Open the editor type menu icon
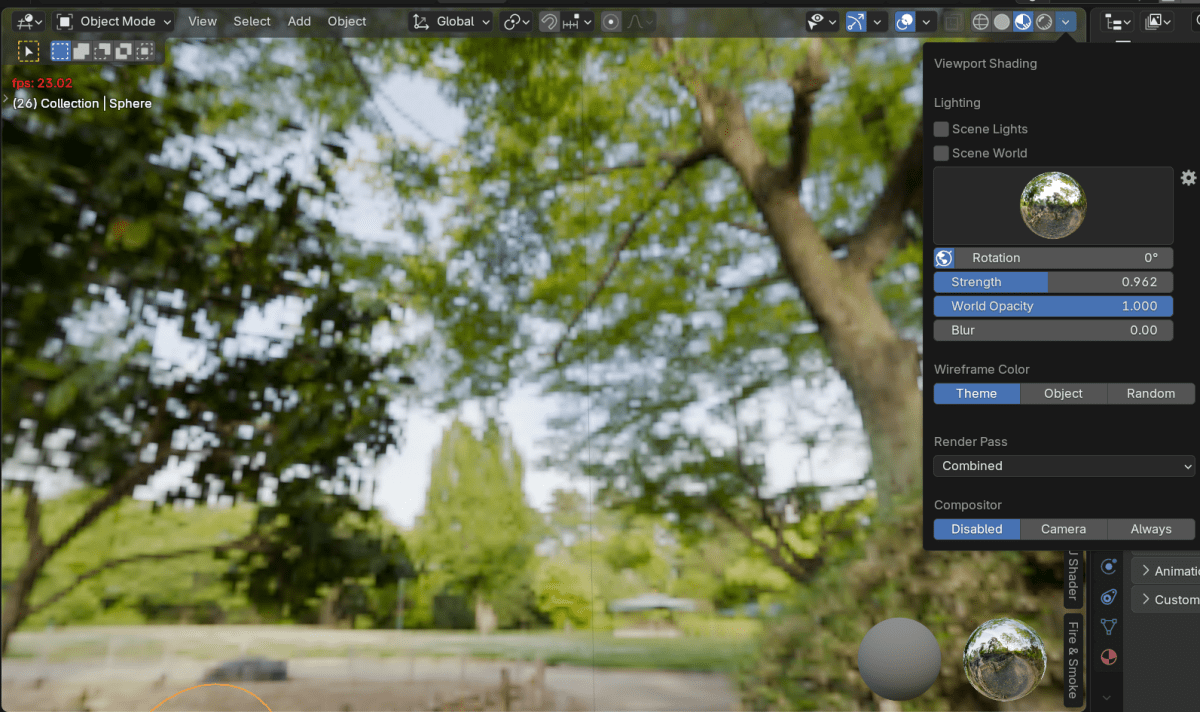Image resolution: width=1200 pixels, height=712 pixels. [30, 21]
